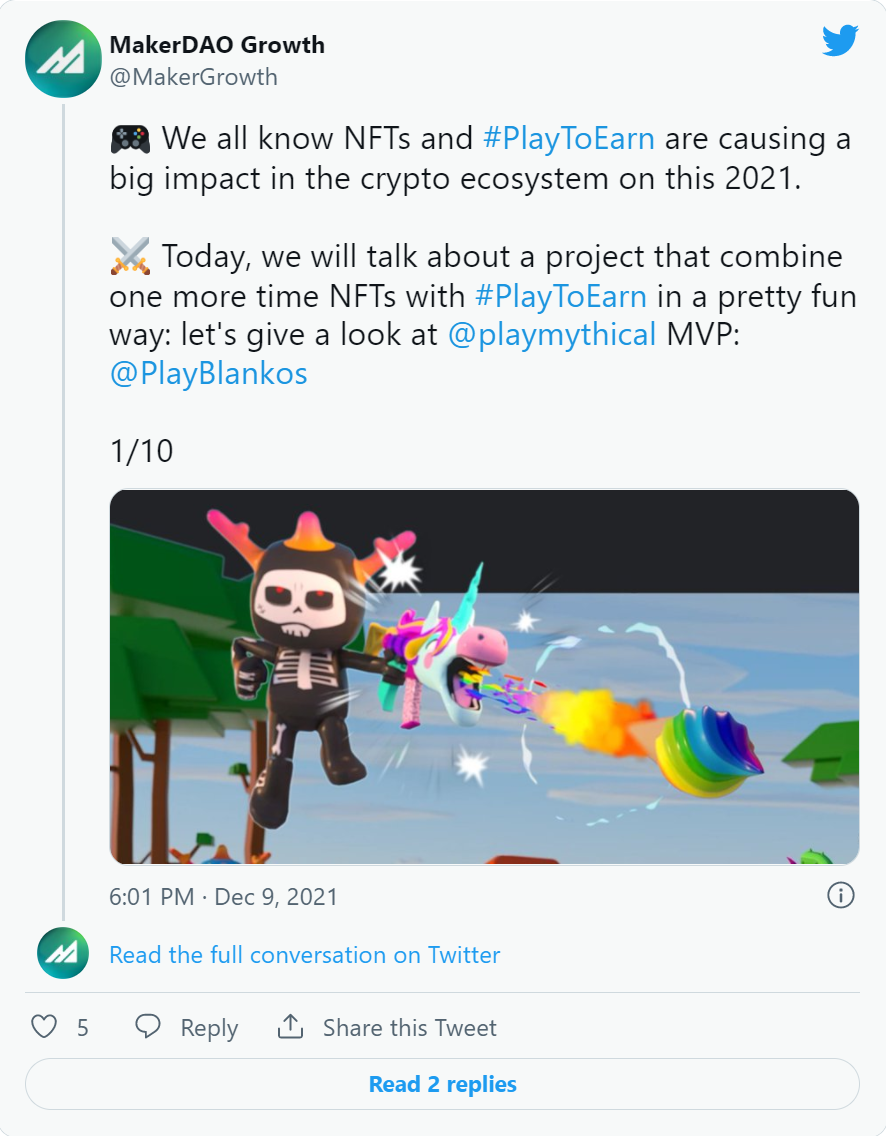Click the share upload arrow icon
The height and width of the screenshot is (1136, 886).
[x=291, y=1026]
